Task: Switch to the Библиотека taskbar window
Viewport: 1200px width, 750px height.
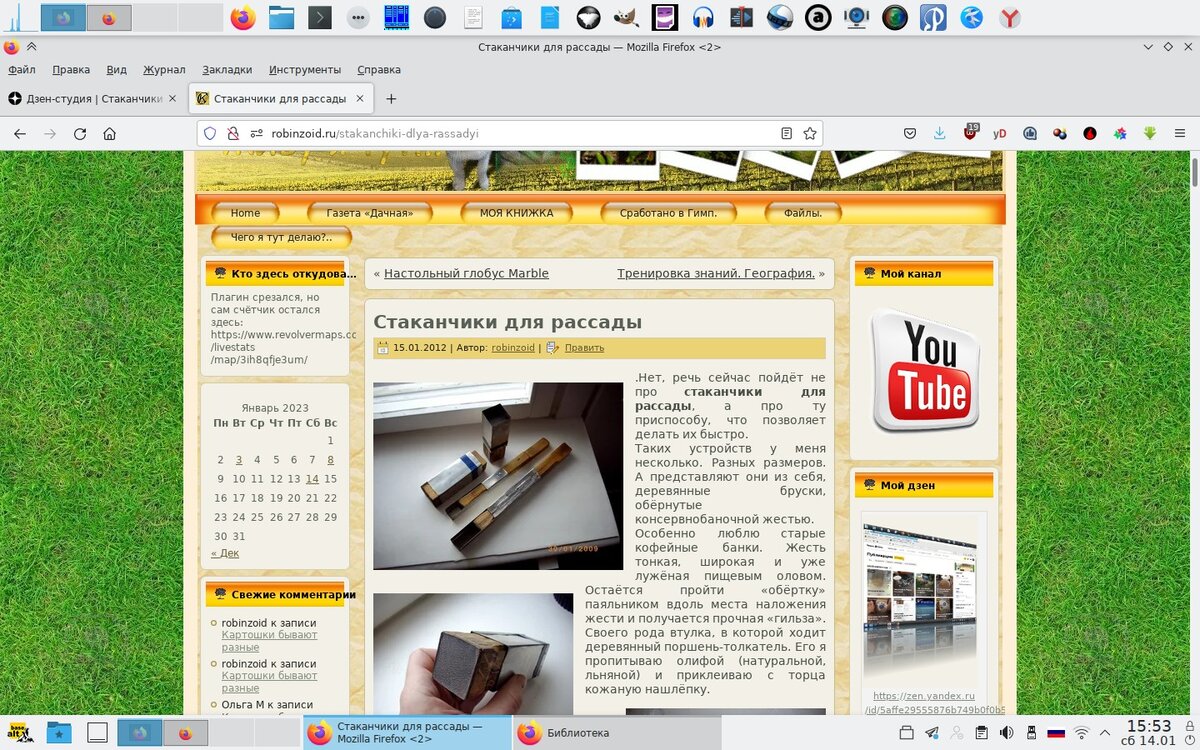Action: click(x=617, y=733)
